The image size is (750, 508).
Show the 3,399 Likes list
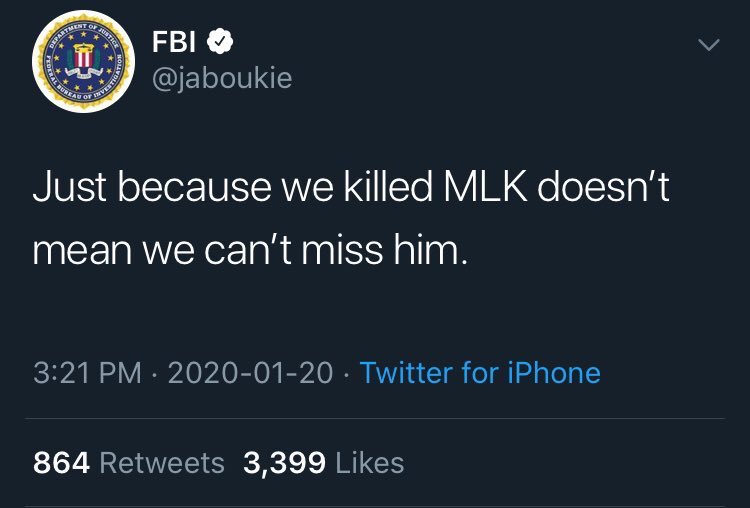tap(323, 463)
